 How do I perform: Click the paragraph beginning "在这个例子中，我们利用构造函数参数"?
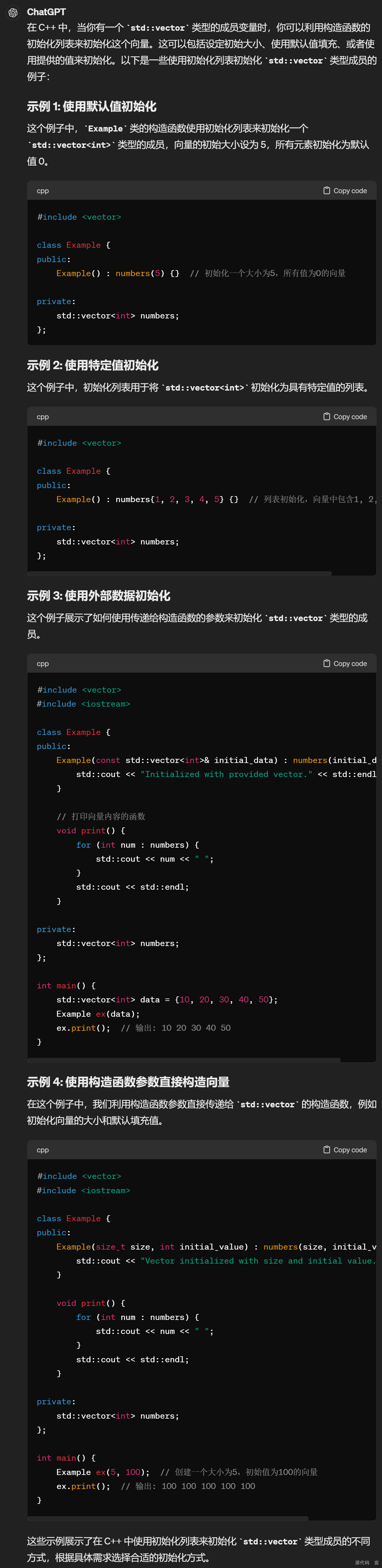(201, 1112)
